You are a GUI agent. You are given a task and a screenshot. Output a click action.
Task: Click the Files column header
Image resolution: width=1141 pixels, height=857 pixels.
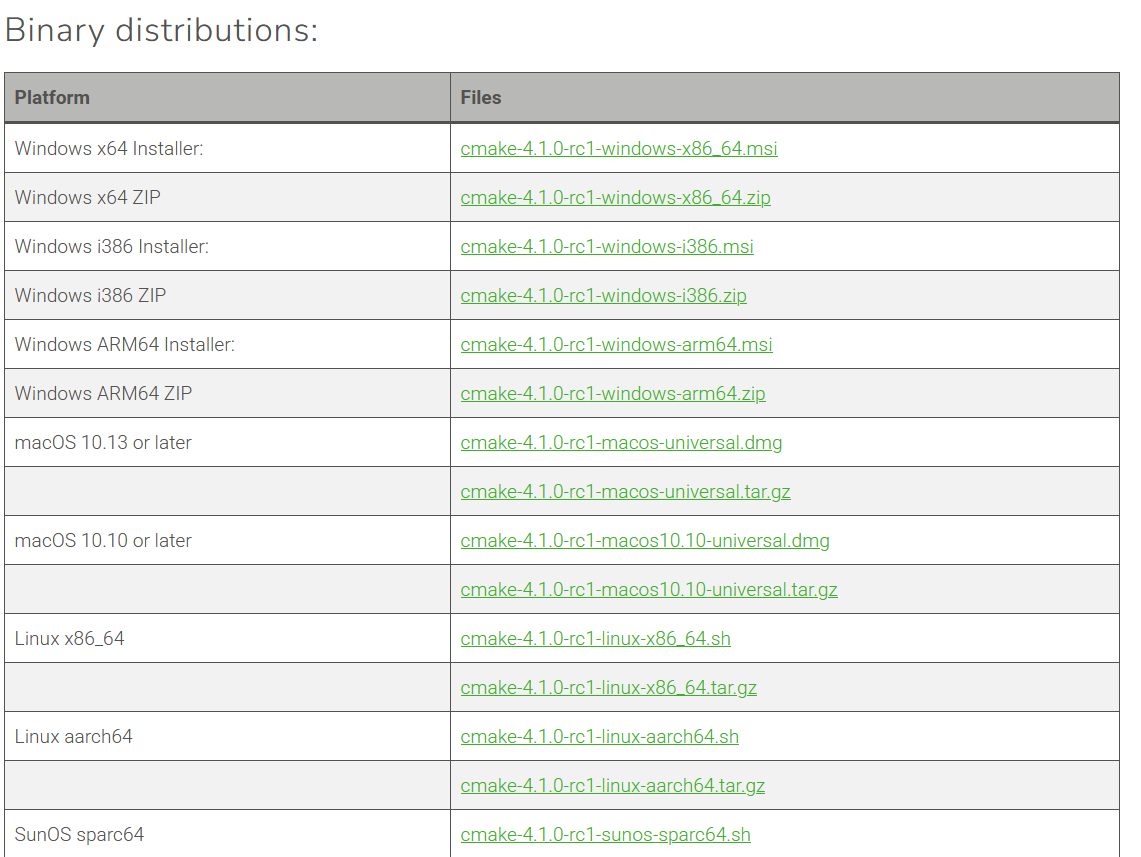click(481, 98)
